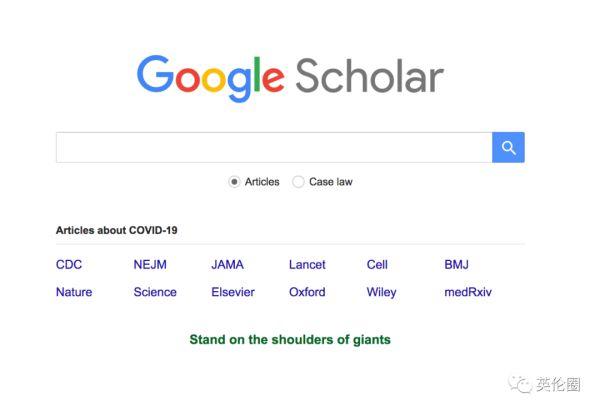Open the Cell articles link
600x411 pixels.
[x=377, y=264]
